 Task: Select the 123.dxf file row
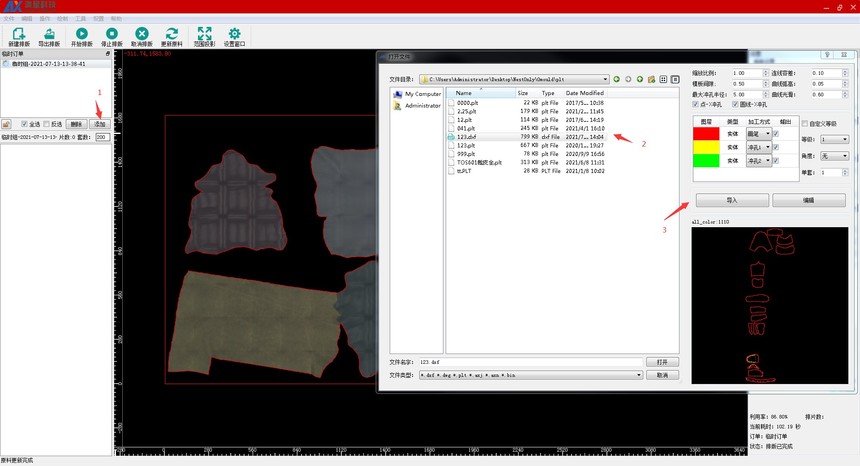pos(527,137)
